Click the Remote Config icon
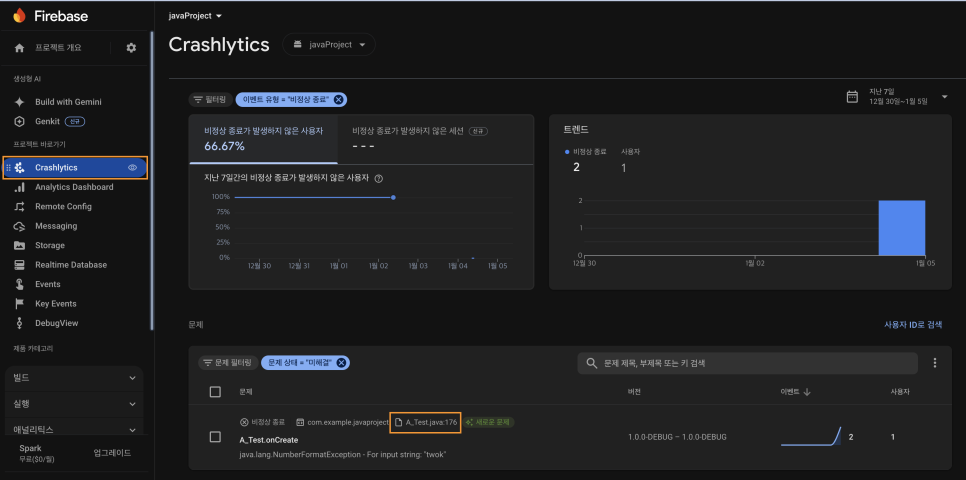 click(x=20, y=206)
